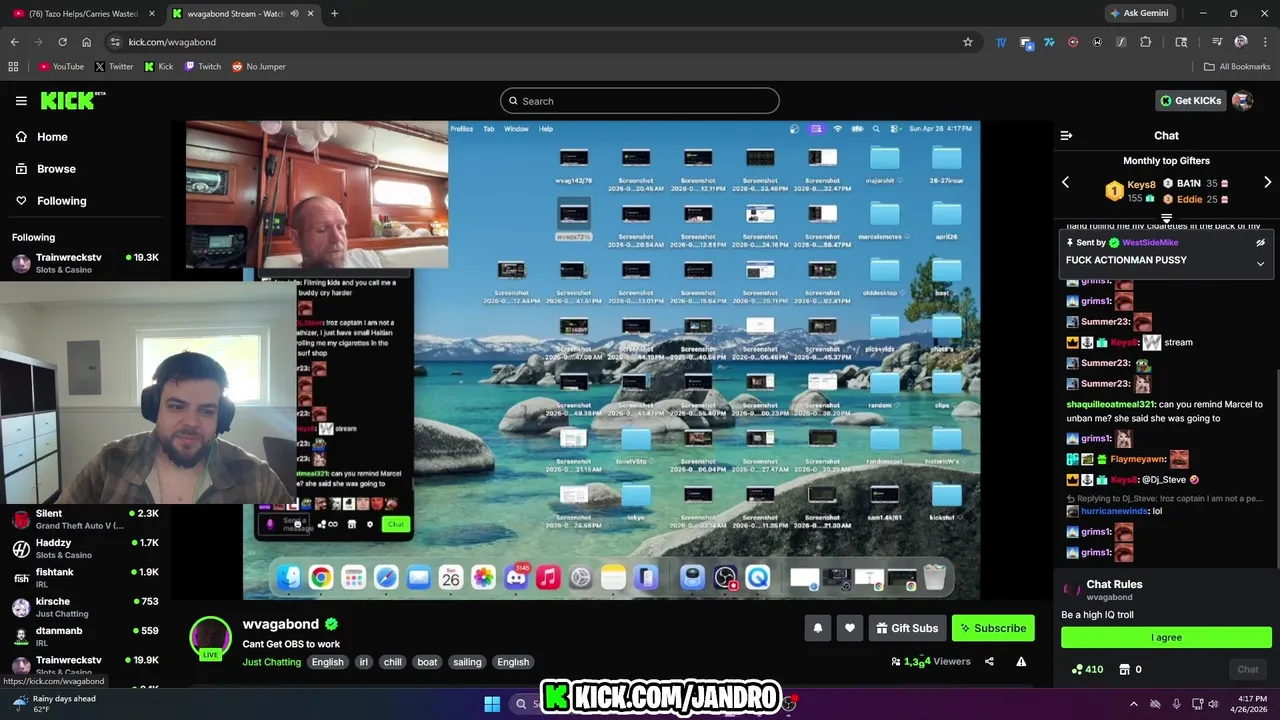The height and width of the screenshot is (720, 1280).
Task: Open Trainwreckstv 19.3K followed channel
Action: 85,263
